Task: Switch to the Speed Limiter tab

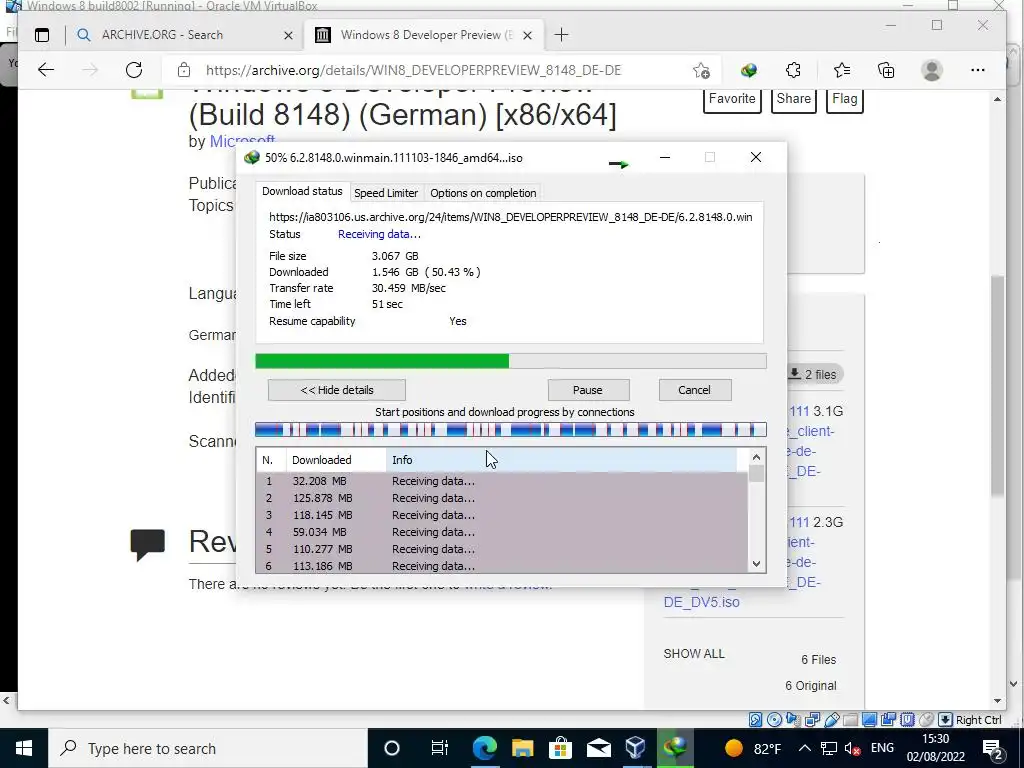Action: tap(386, 193)
